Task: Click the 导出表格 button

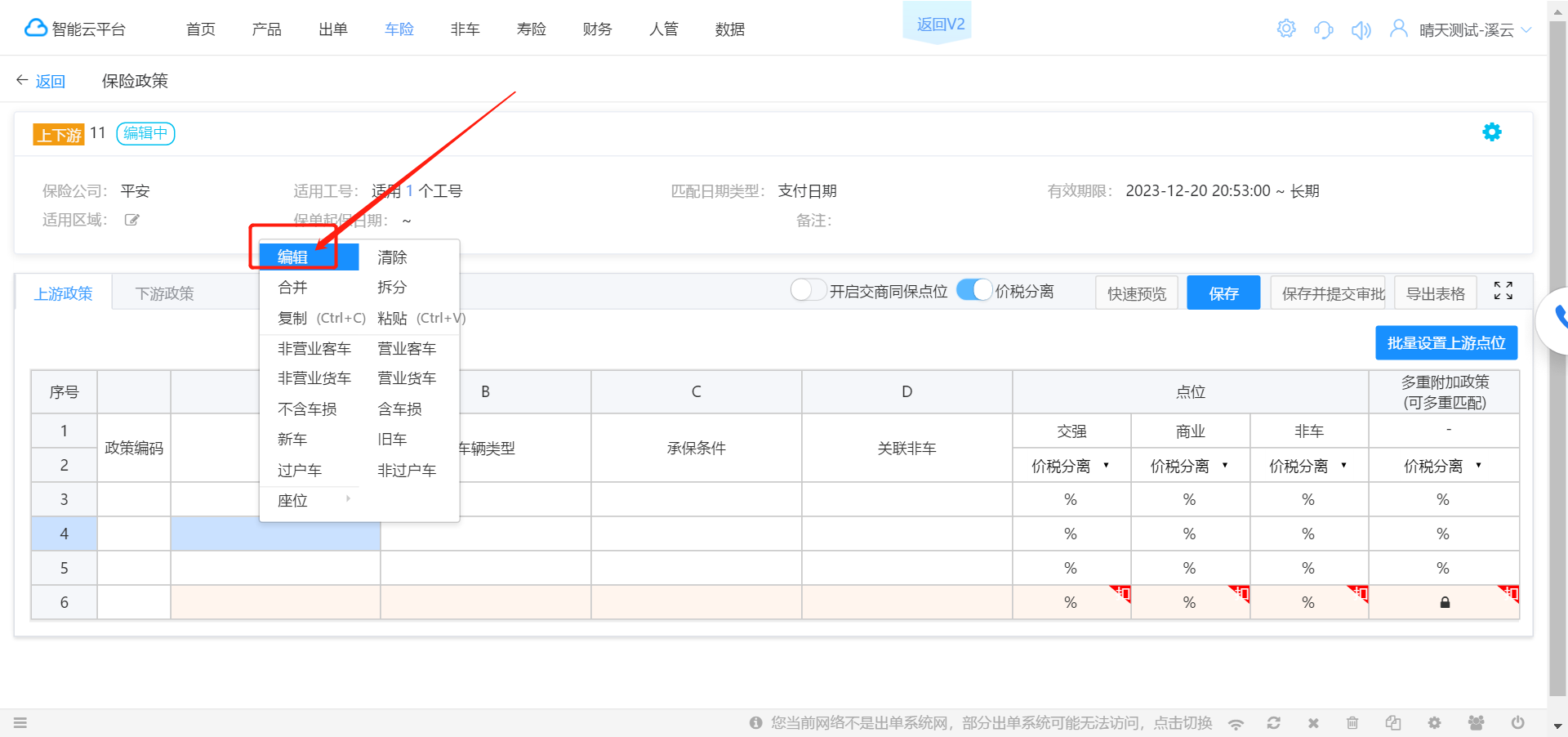Action: coord(1436,293)
